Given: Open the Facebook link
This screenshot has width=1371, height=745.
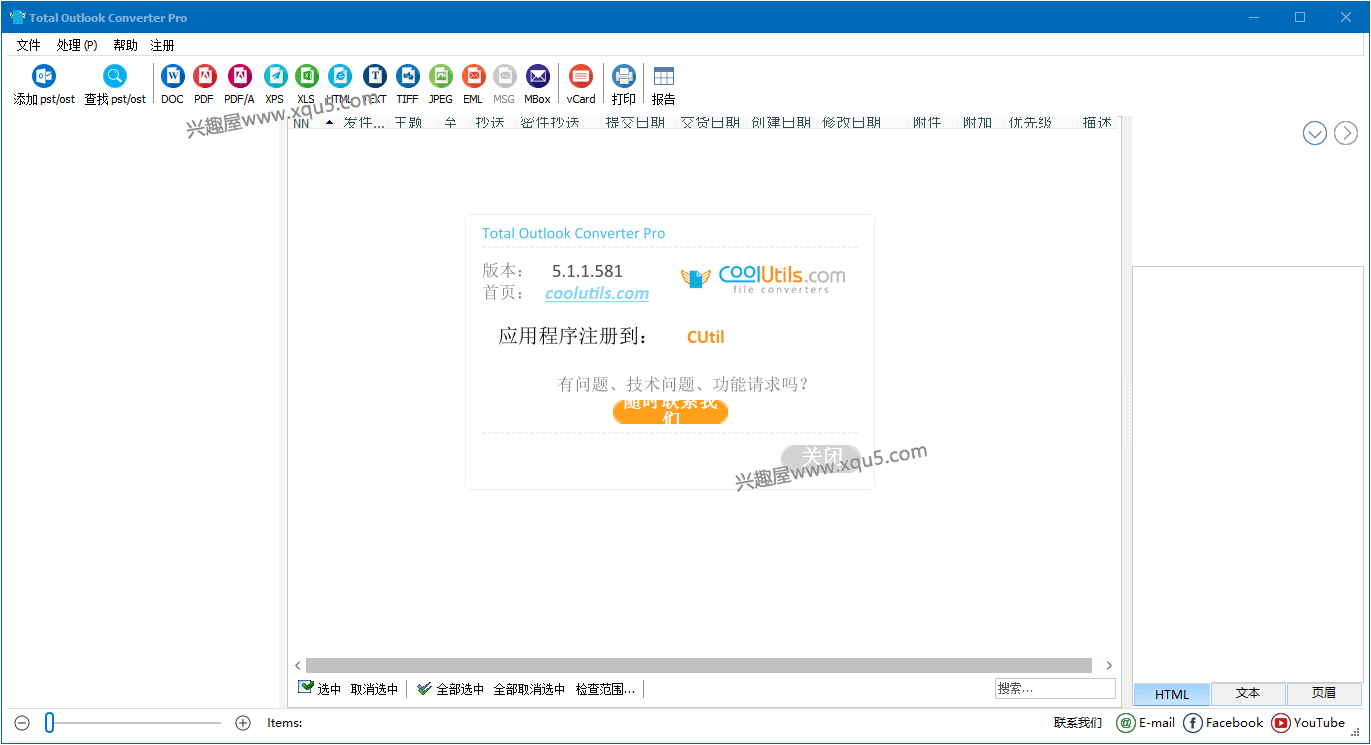Looking at the screenshot, I should (x=1223, y=723).
